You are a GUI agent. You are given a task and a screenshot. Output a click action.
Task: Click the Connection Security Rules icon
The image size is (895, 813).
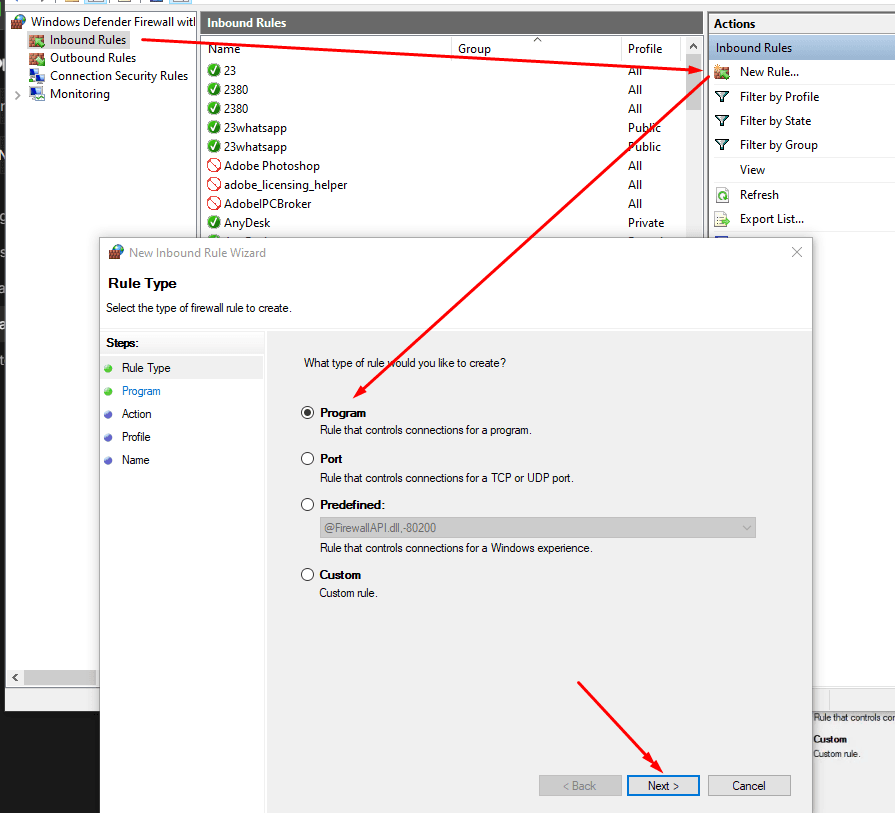(x=37, y=76)
